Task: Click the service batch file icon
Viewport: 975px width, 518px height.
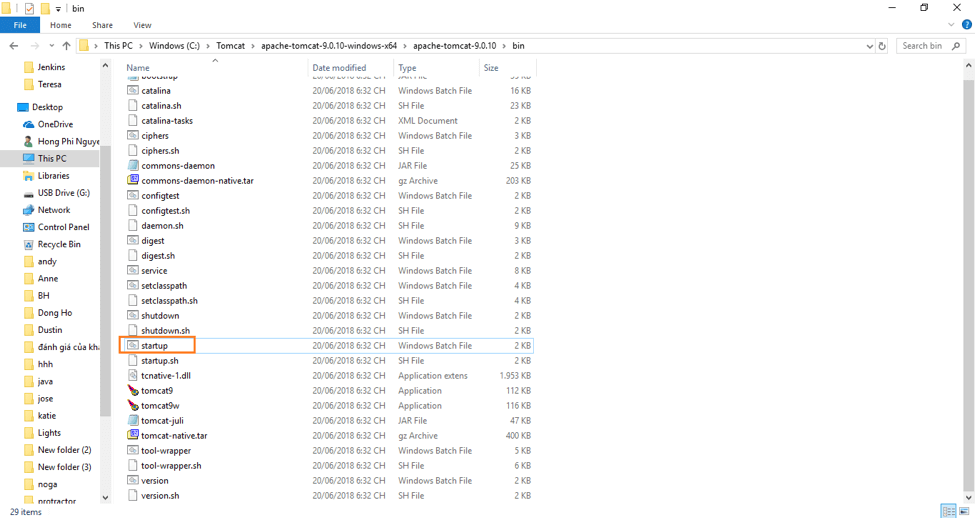Action: [x=132, y=271]
